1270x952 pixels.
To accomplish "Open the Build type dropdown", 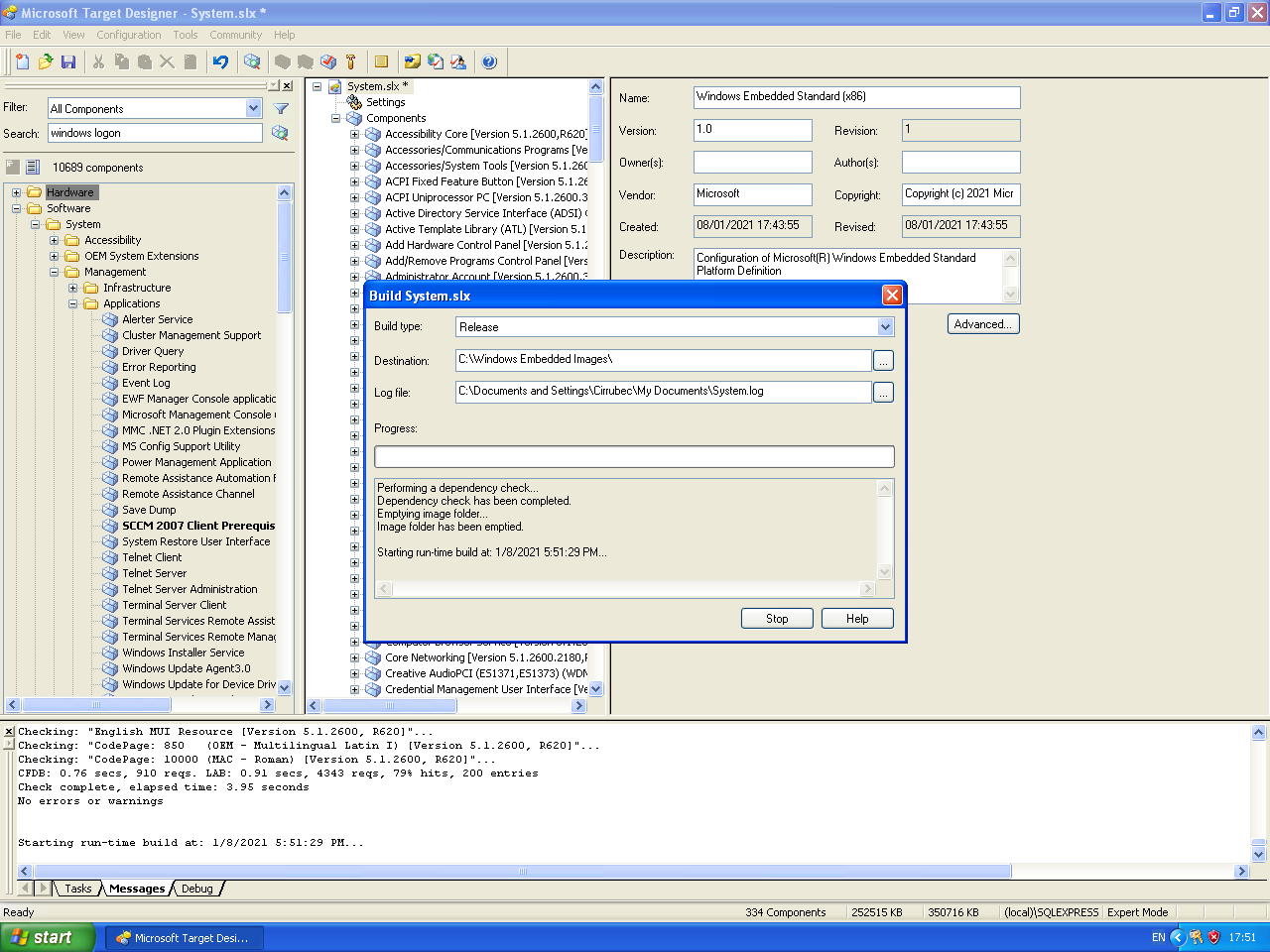I will click(885, 327).
